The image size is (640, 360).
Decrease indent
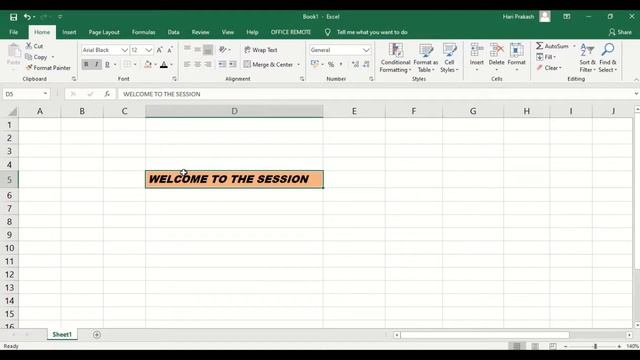(222, 64)
